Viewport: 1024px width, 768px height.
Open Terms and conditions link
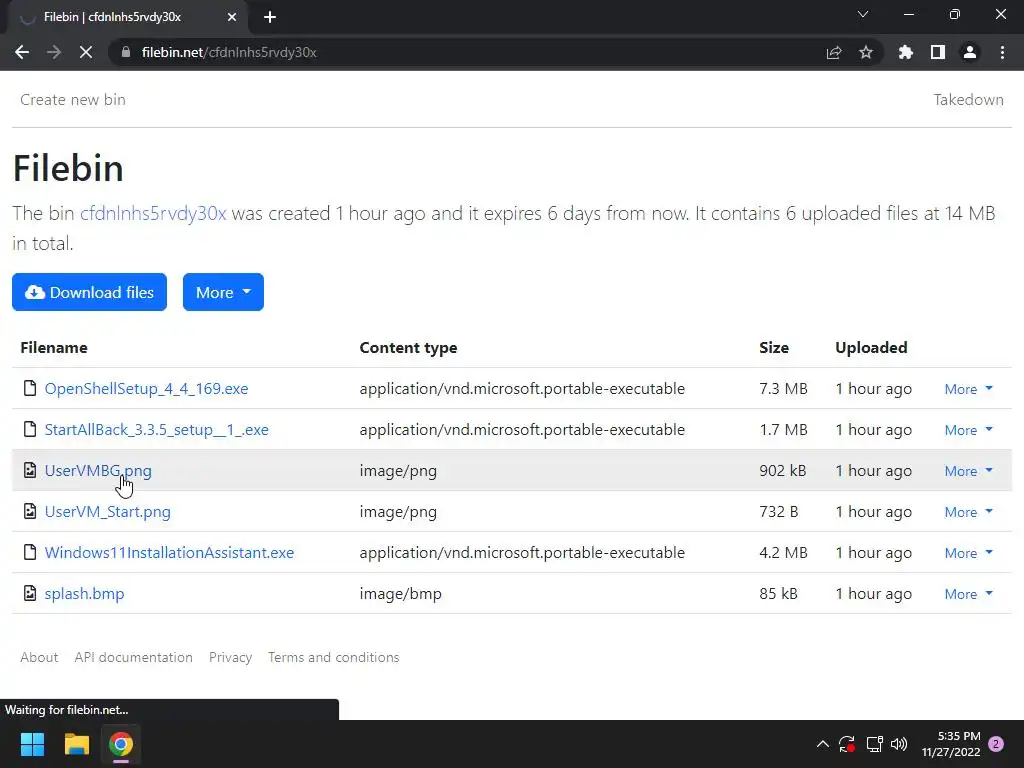coord(334,657)
